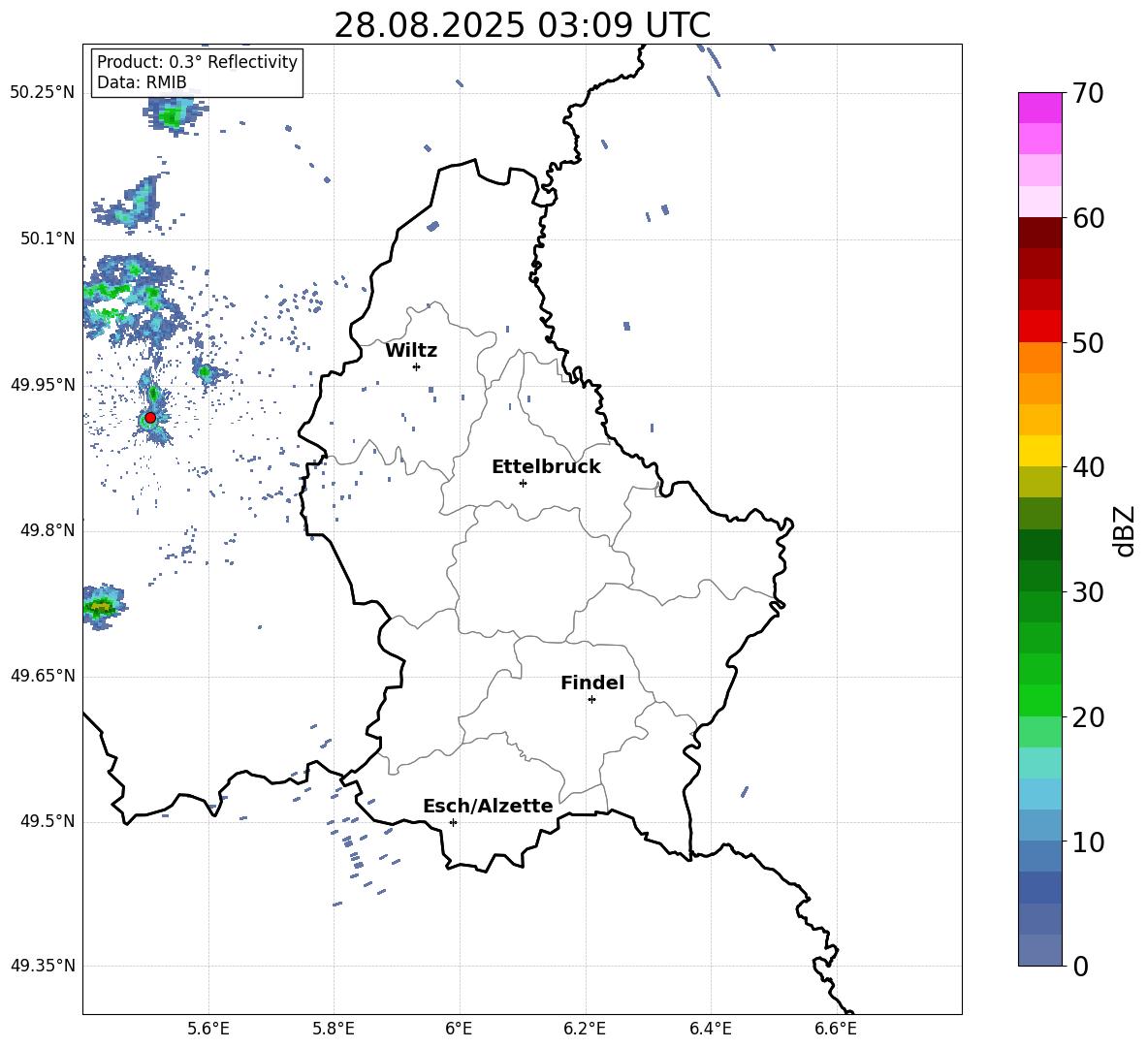Click the dBZ colorbar axis label
Viewport: 1148px width, 1048px height.
pyautogui.click(x=1123, y=530)
